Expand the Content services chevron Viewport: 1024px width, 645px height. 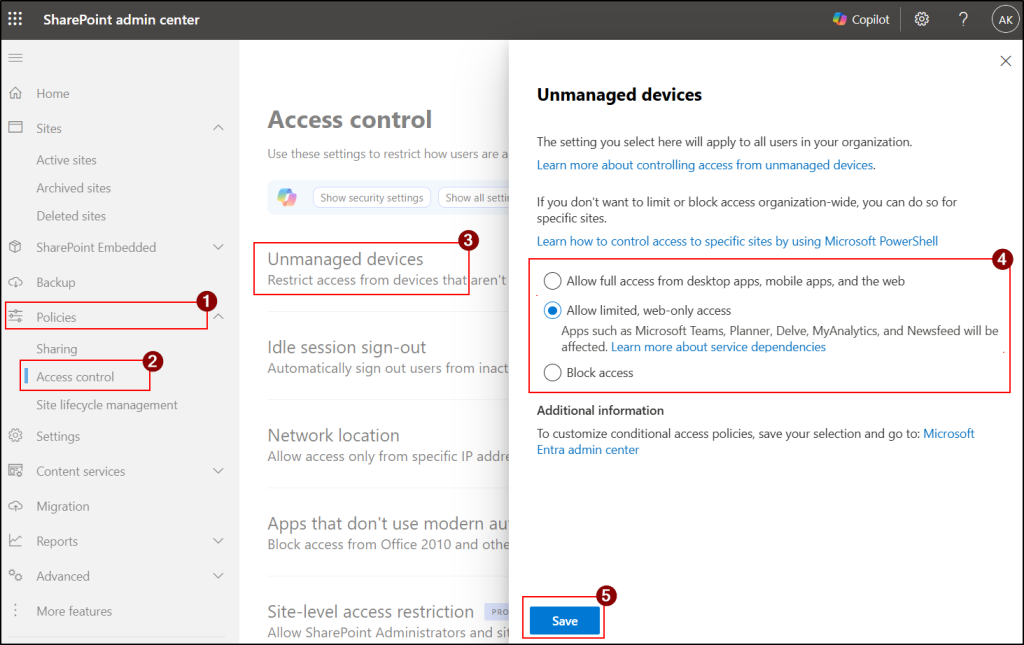[x=219, y=471]
